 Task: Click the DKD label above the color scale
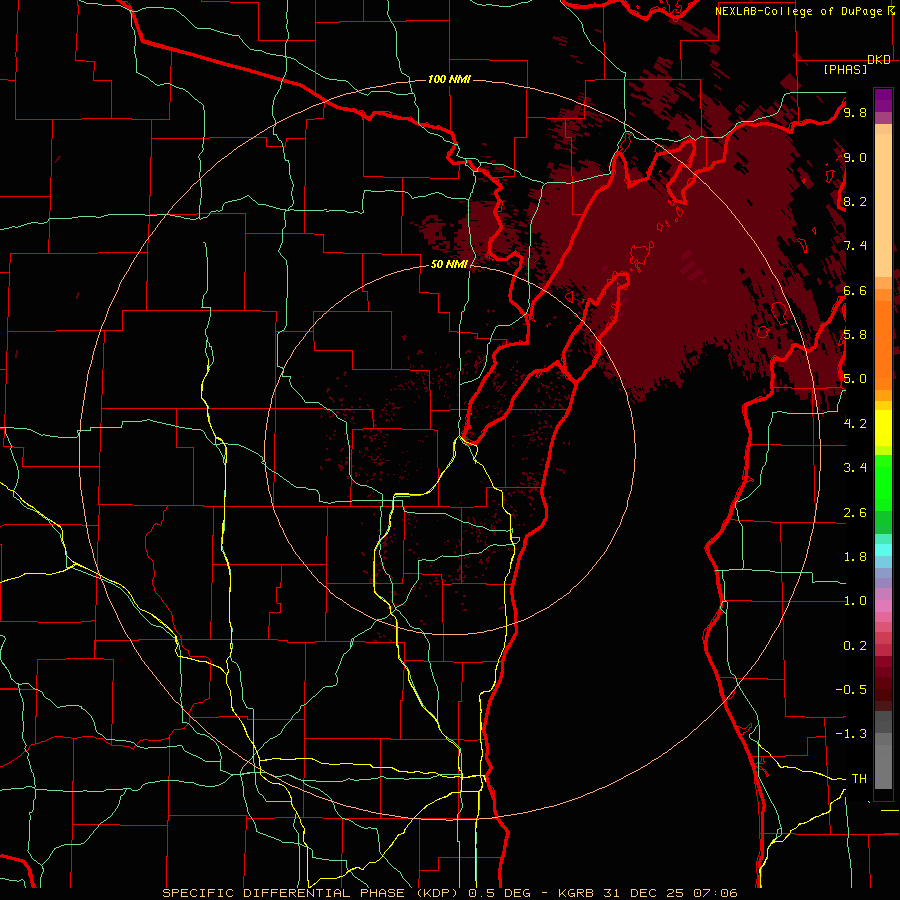click(x=879, y=60)
